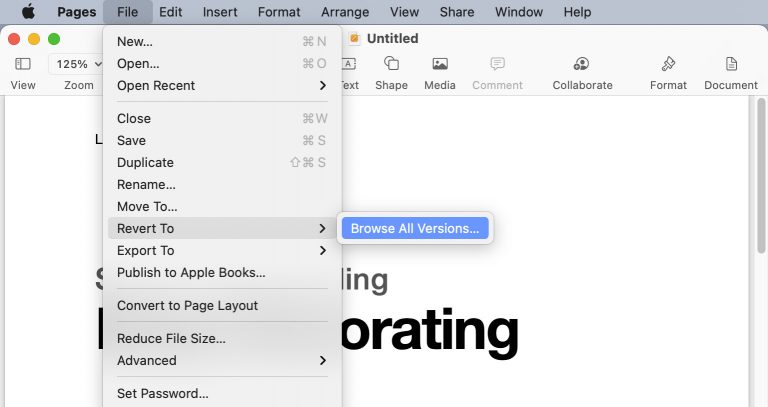The image size is (768, 407).
Task: Open the Help menu
Action: coord(577,12)
